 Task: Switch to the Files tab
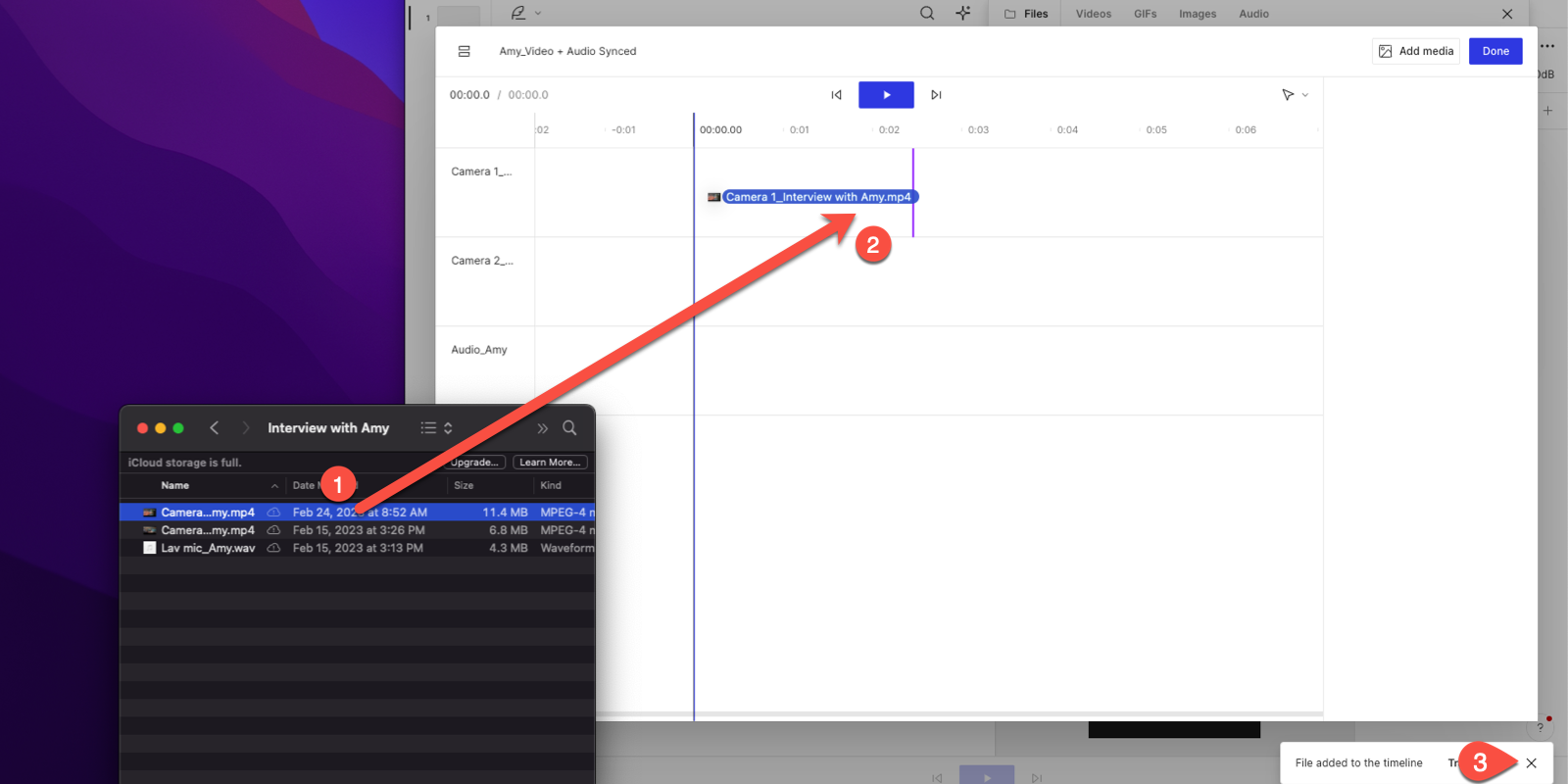tap(1026, 14)
